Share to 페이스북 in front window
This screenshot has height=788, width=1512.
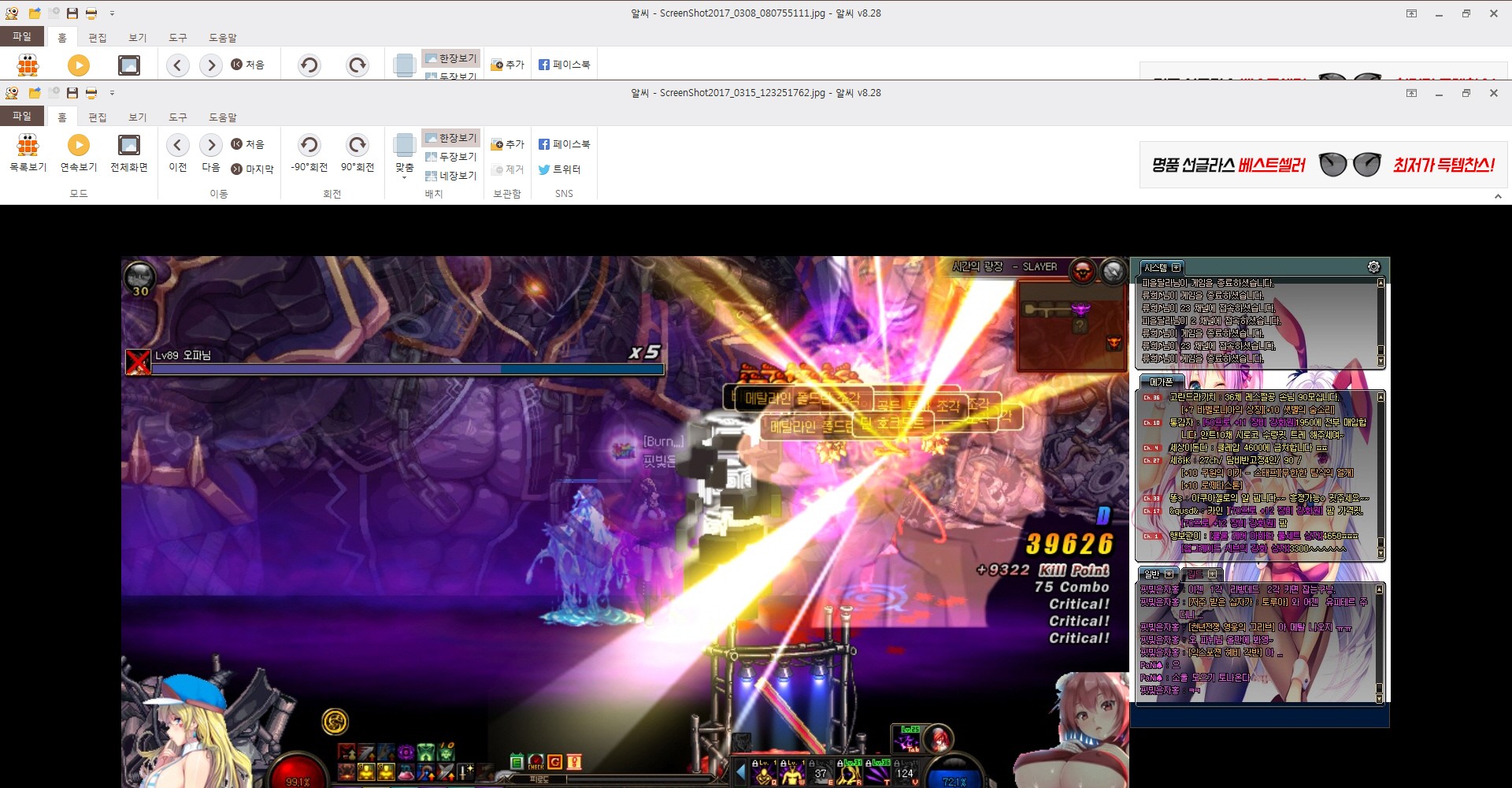[x=564, y=144]
